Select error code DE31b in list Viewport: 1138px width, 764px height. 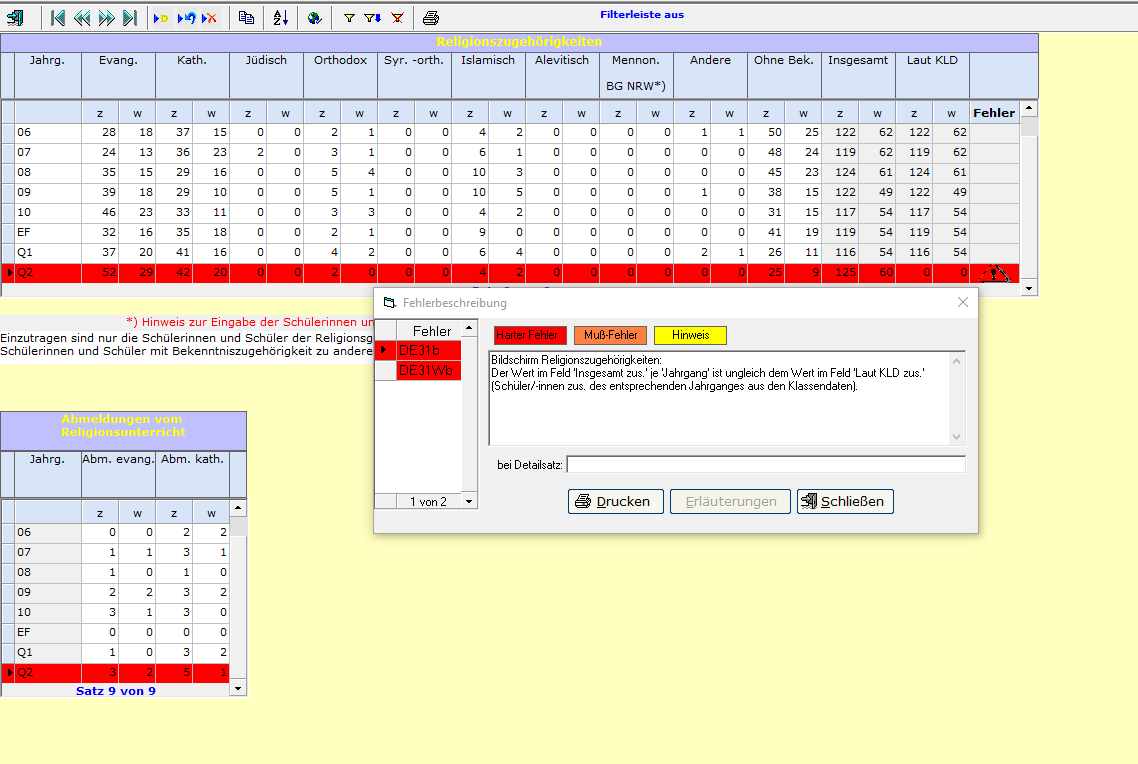coord(429,350)
